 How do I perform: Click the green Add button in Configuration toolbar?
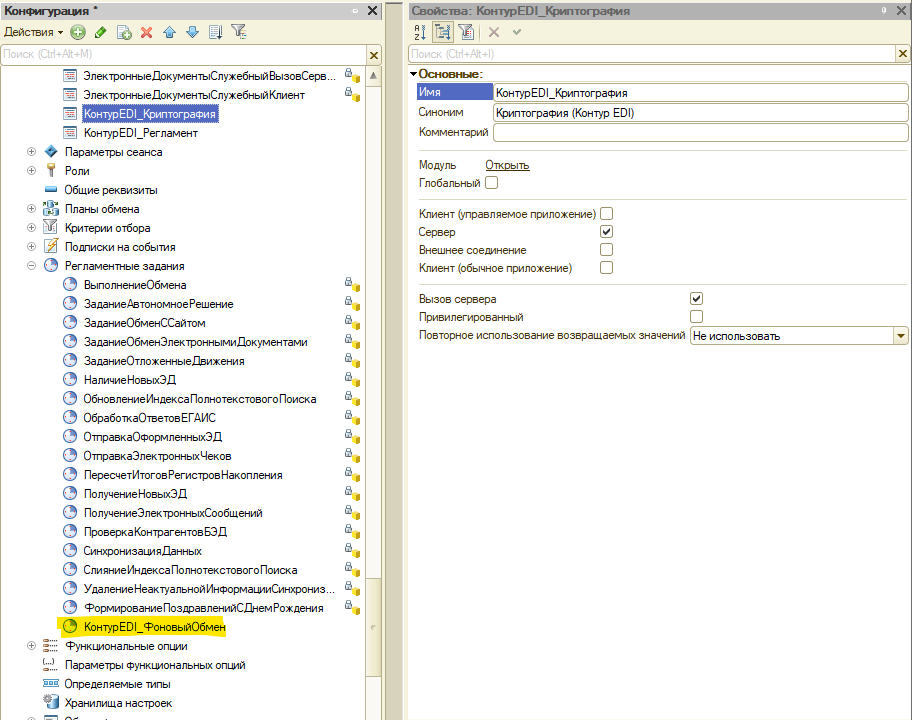click(78, 32)
